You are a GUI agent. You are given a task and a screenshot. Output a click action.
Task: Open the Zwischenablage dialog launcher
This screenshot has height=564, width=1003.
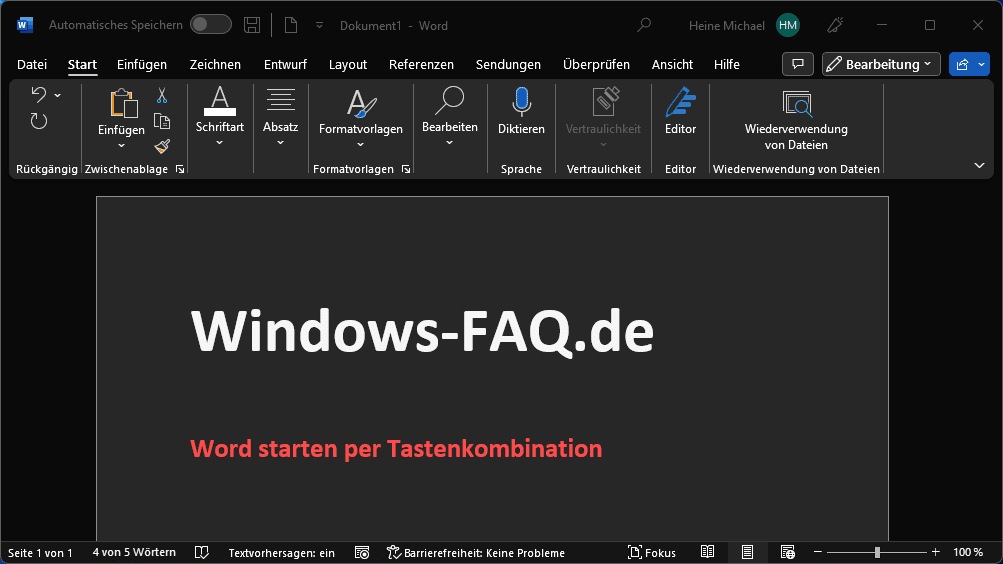[180, 169]
